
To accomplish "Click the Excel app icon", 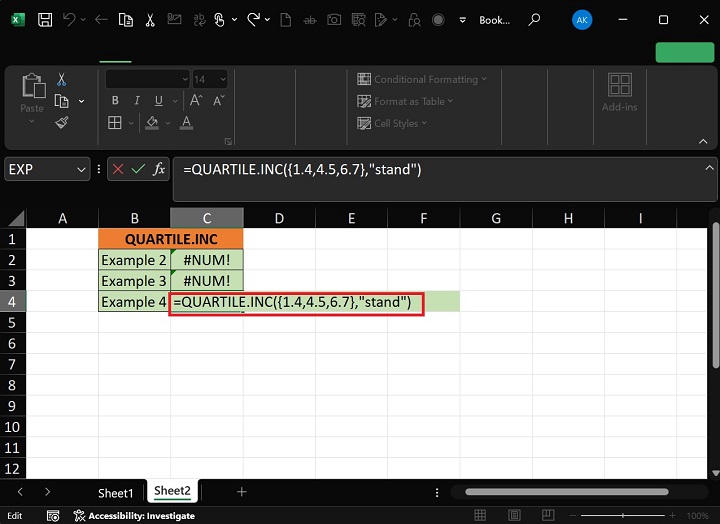I will (x=17, y=20).
